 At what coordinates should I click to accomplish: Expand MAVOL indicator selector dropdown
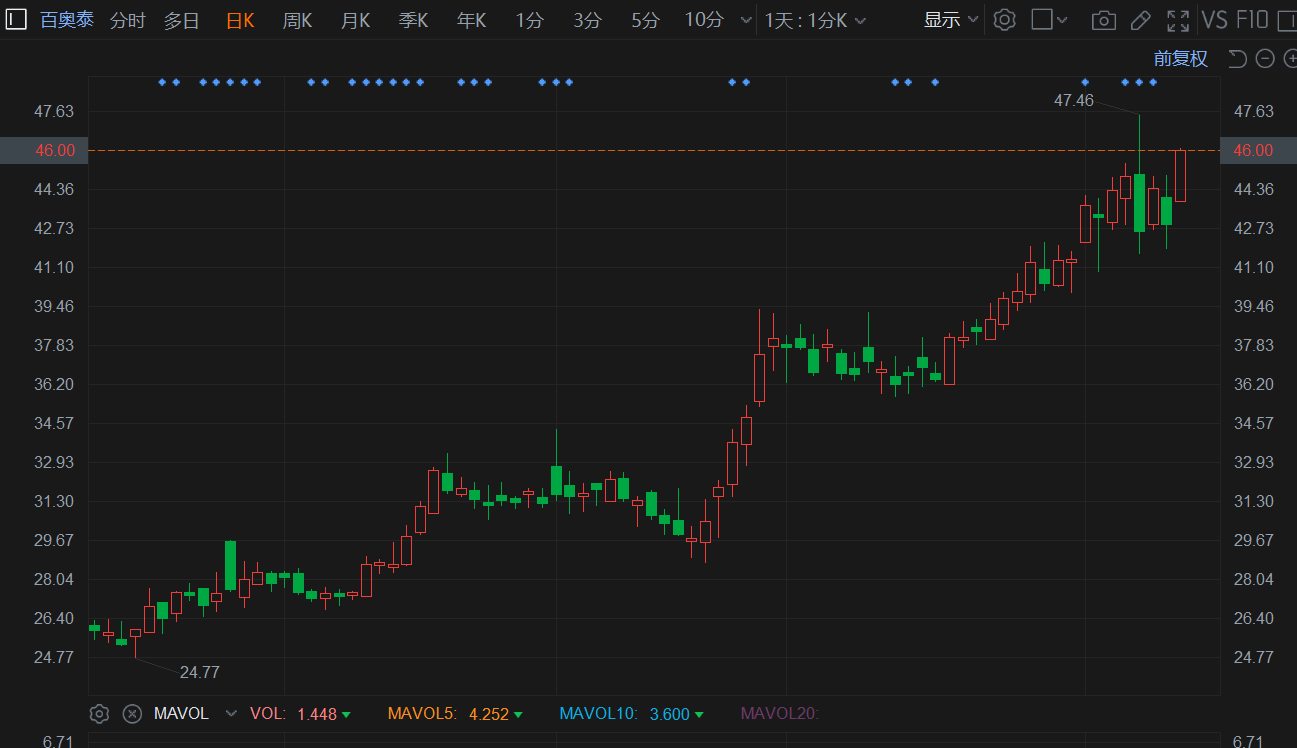pyautogui.click(x=231, y=714)
